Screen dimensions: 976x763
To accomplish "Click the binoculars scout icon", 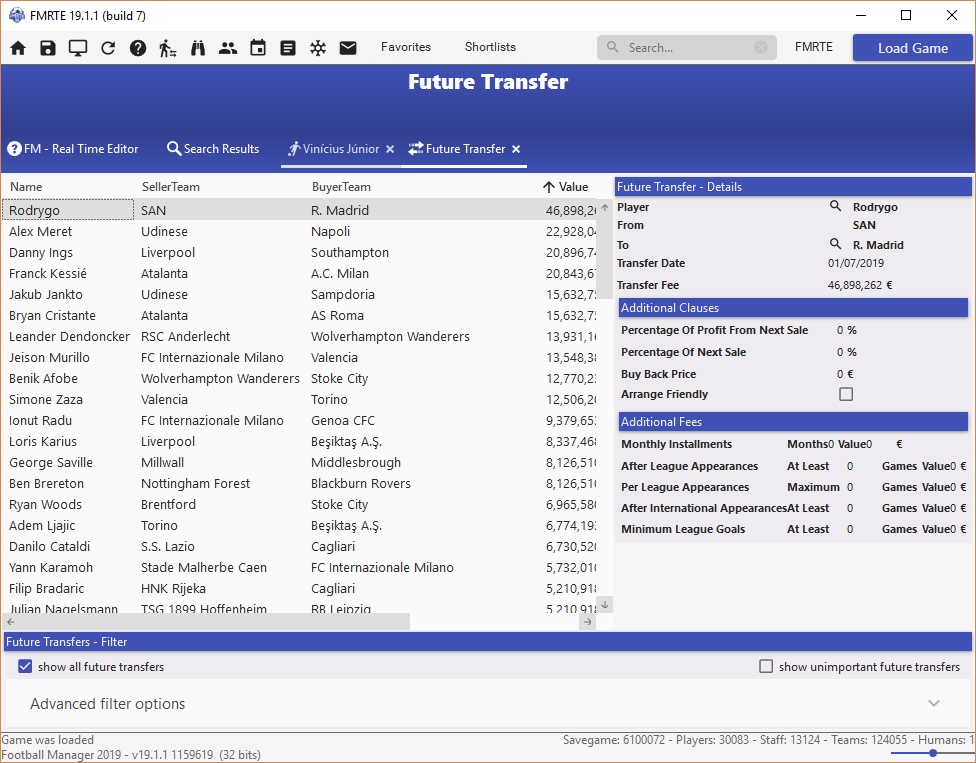I will [x=198, y=48].
